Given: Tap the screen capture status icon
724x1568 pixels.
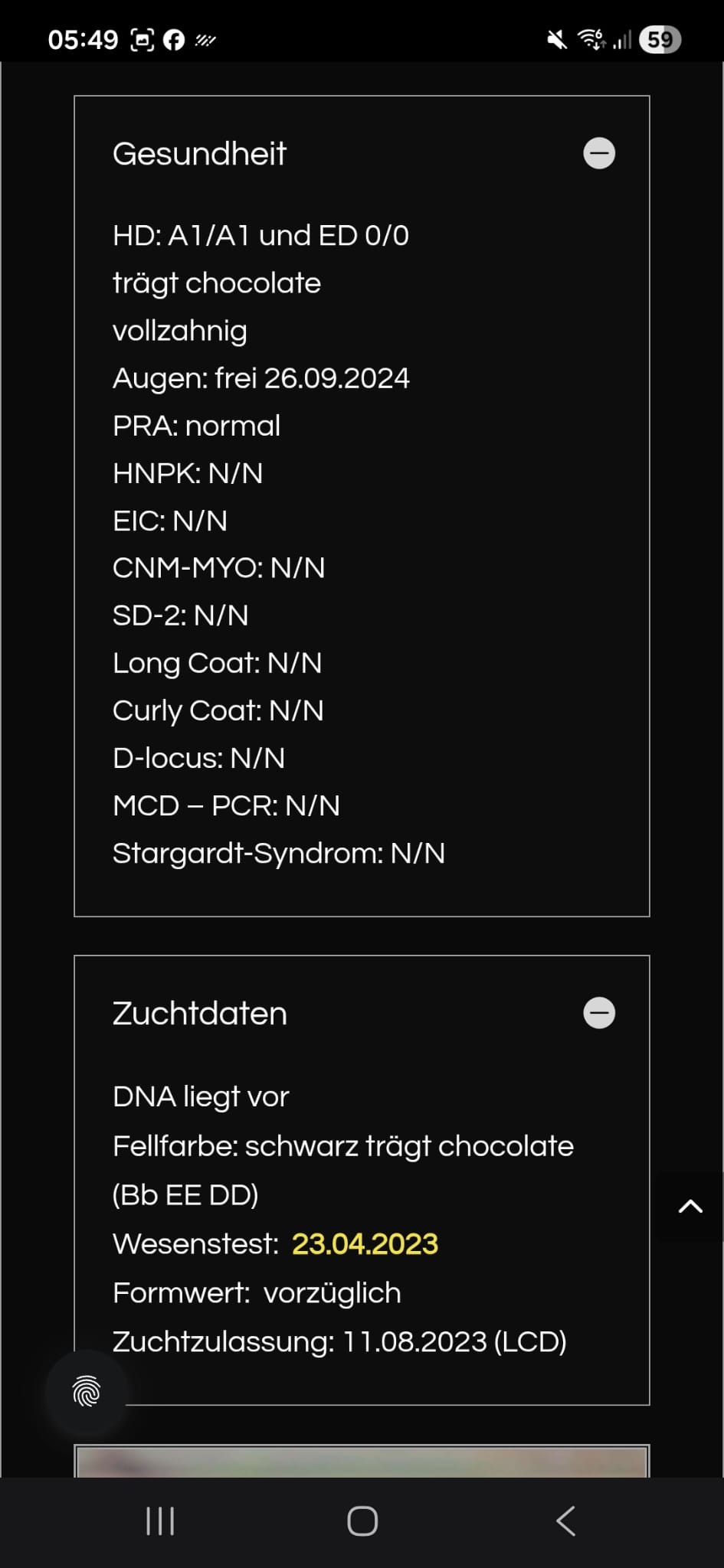Looking at the screenshot, I should pyautogui.click(x=143, y=40).
